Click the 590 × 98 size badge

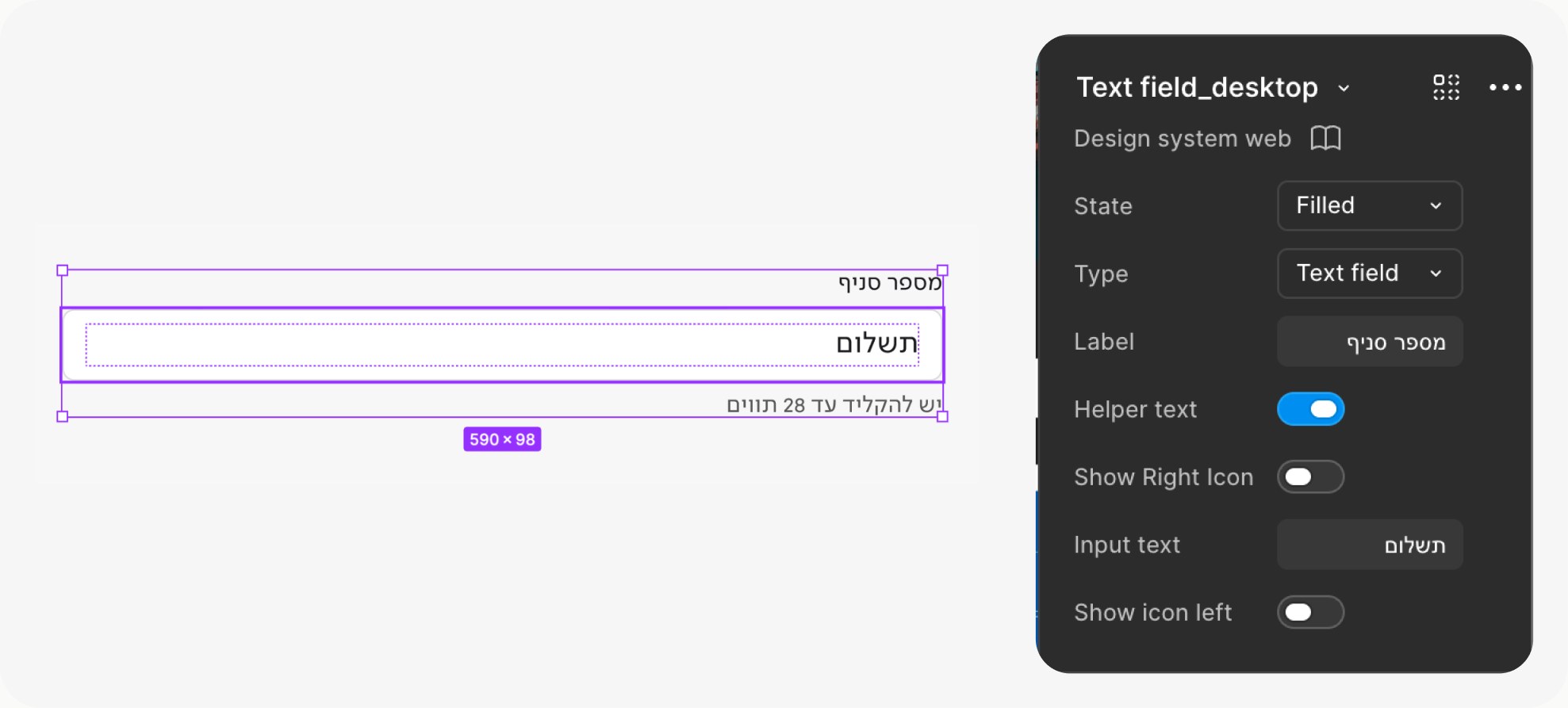coord(502,439)
